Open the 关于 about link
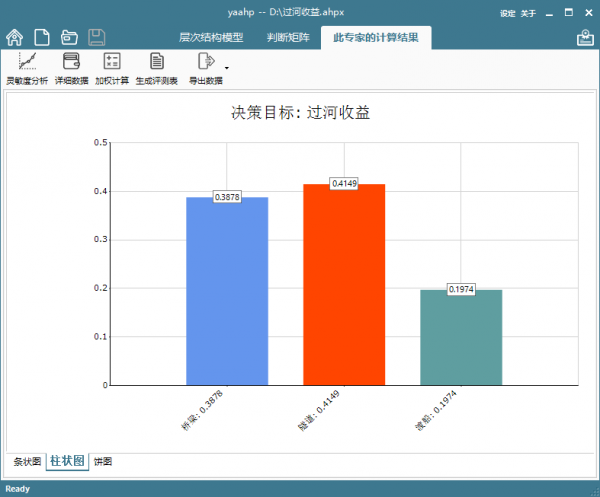This screenshot has width=600, height=497. [528, 13]
